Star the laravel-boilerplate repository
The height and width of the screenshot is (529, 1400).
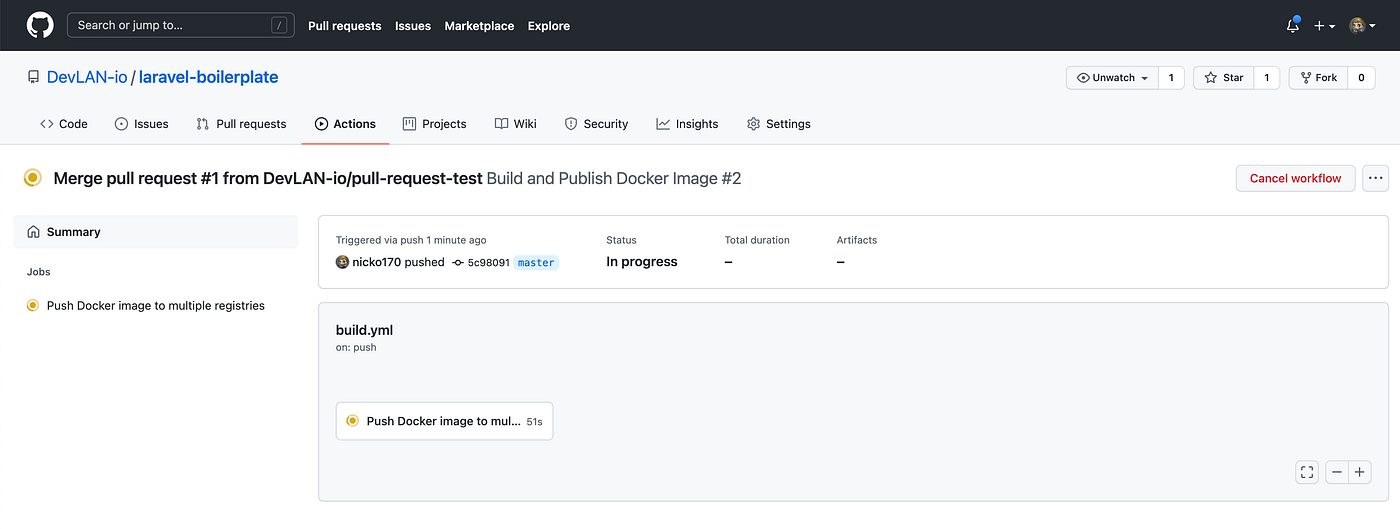point(1224,77)
